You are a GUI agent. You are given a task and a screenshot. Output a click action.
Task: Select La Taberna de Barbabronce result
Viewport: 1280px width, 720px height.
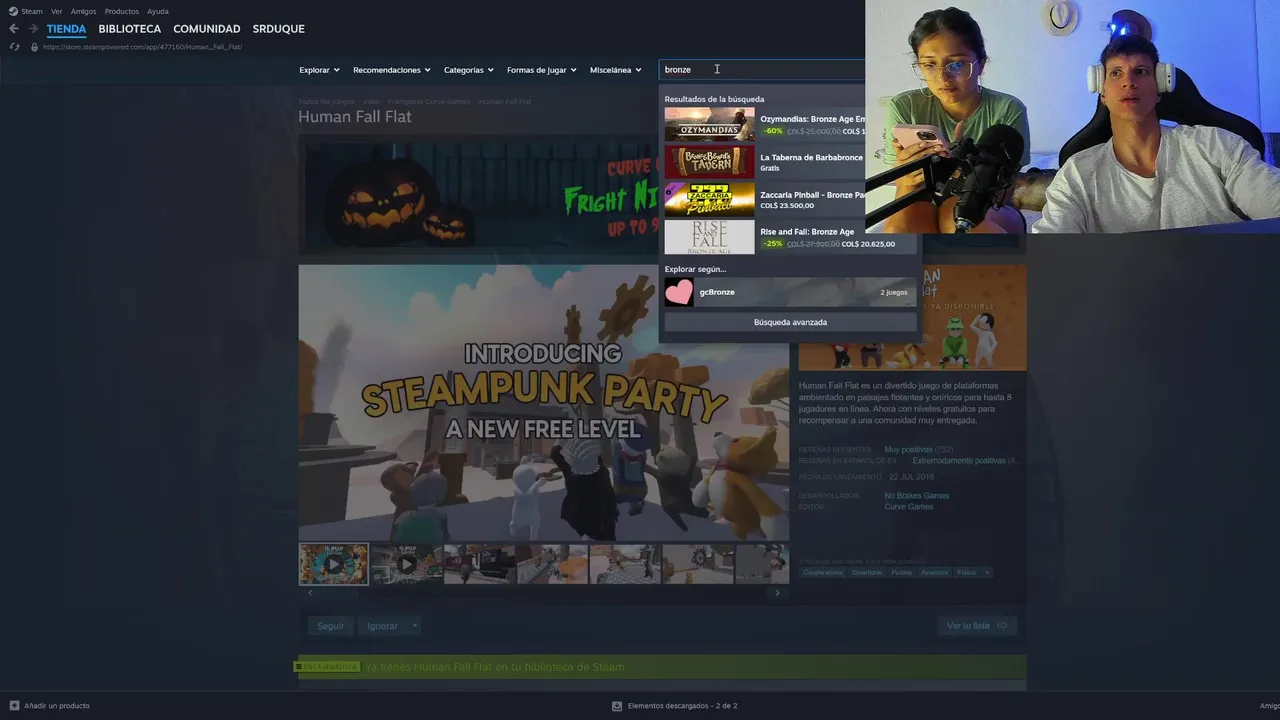point(765,162)
